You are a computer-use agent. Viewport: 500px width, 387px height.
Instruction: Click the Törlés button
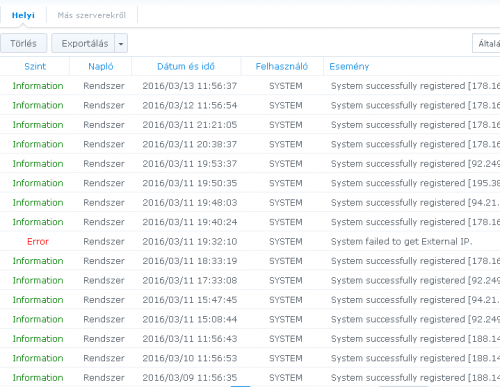[23, 43]
